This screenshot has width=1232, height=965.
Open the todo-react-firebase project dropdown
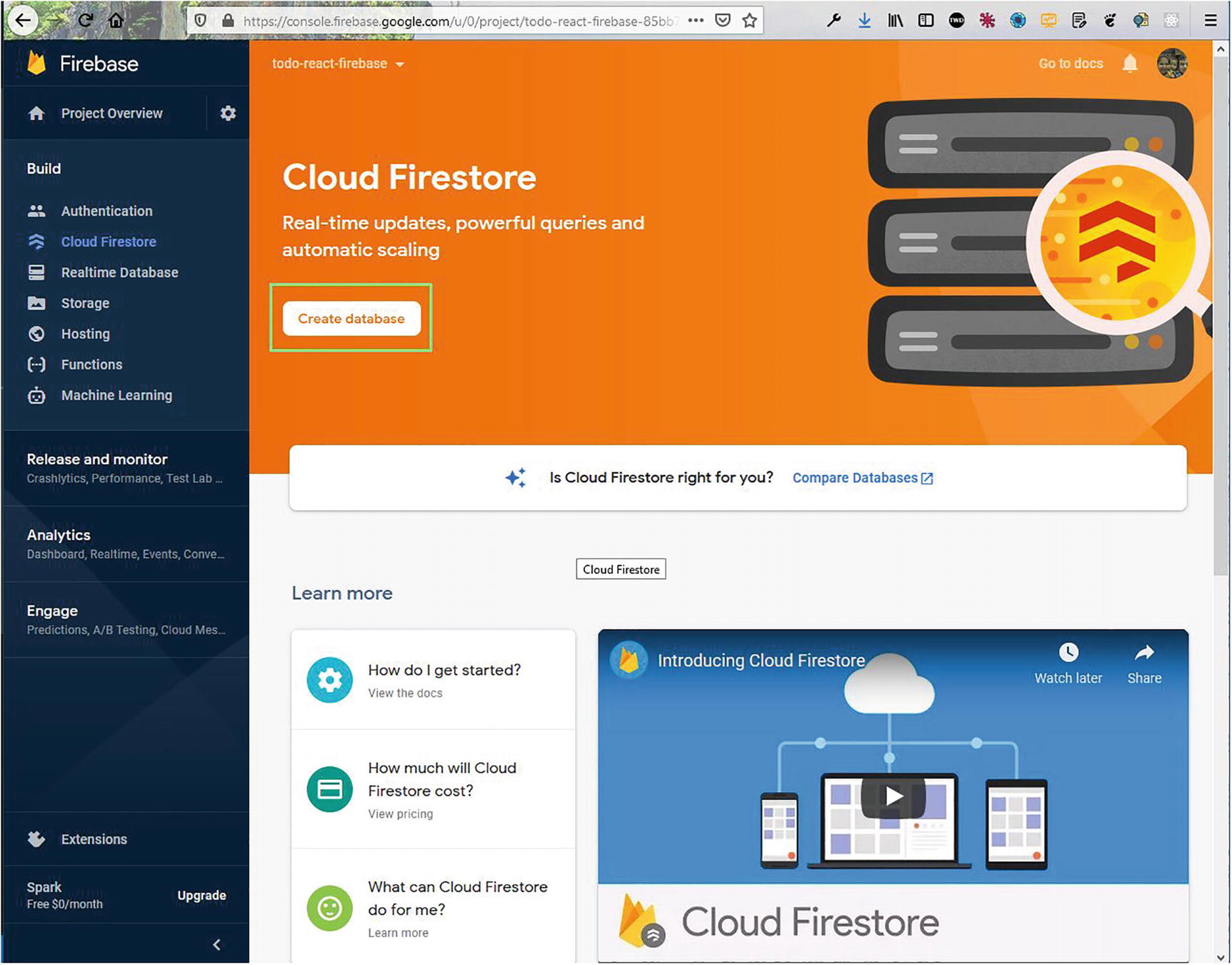click(x=338, y=64)
